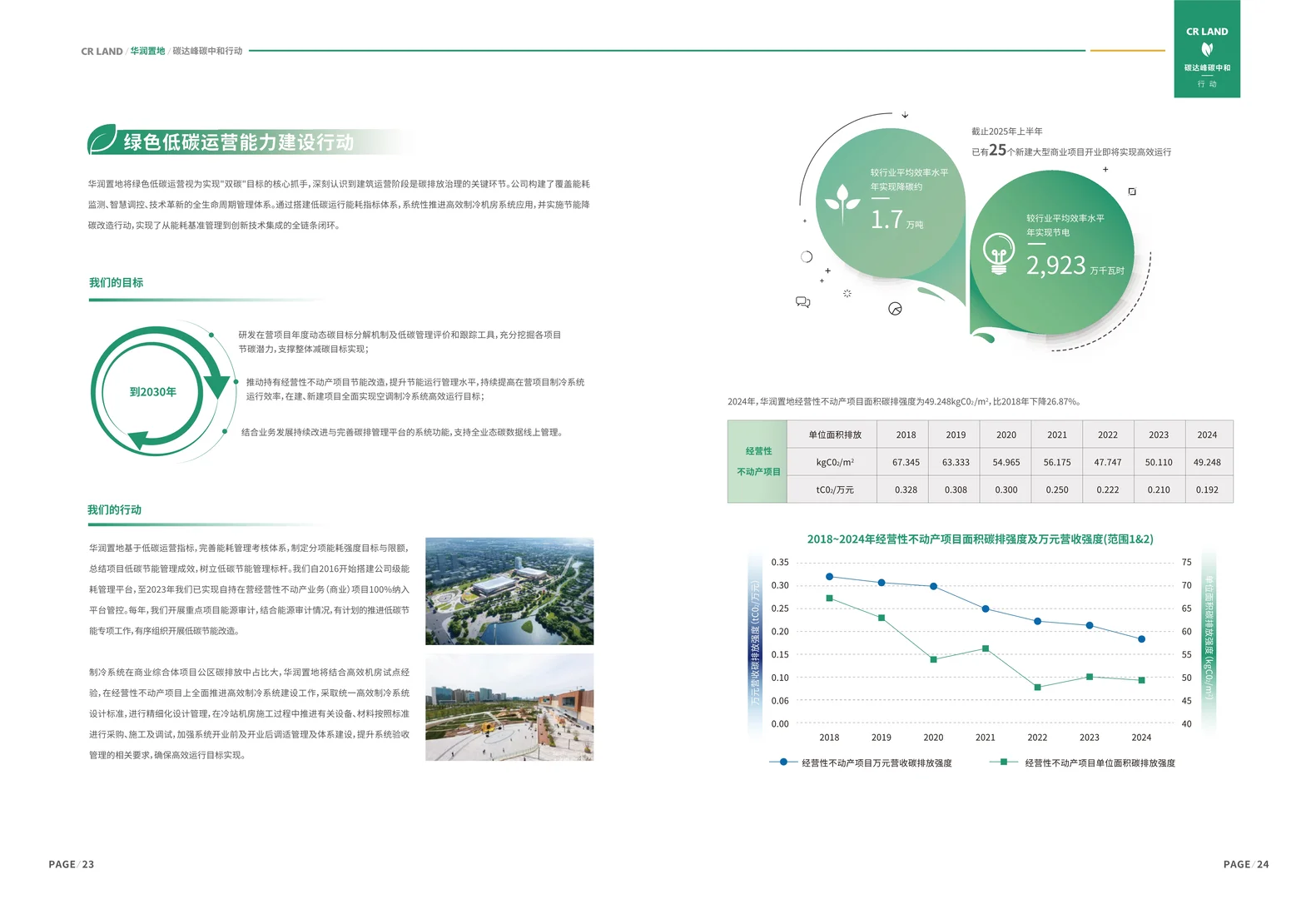Click the PAGE / 23 page number
The width and height of the screenshot is (1316, 899).
click(x=72, y=864)
